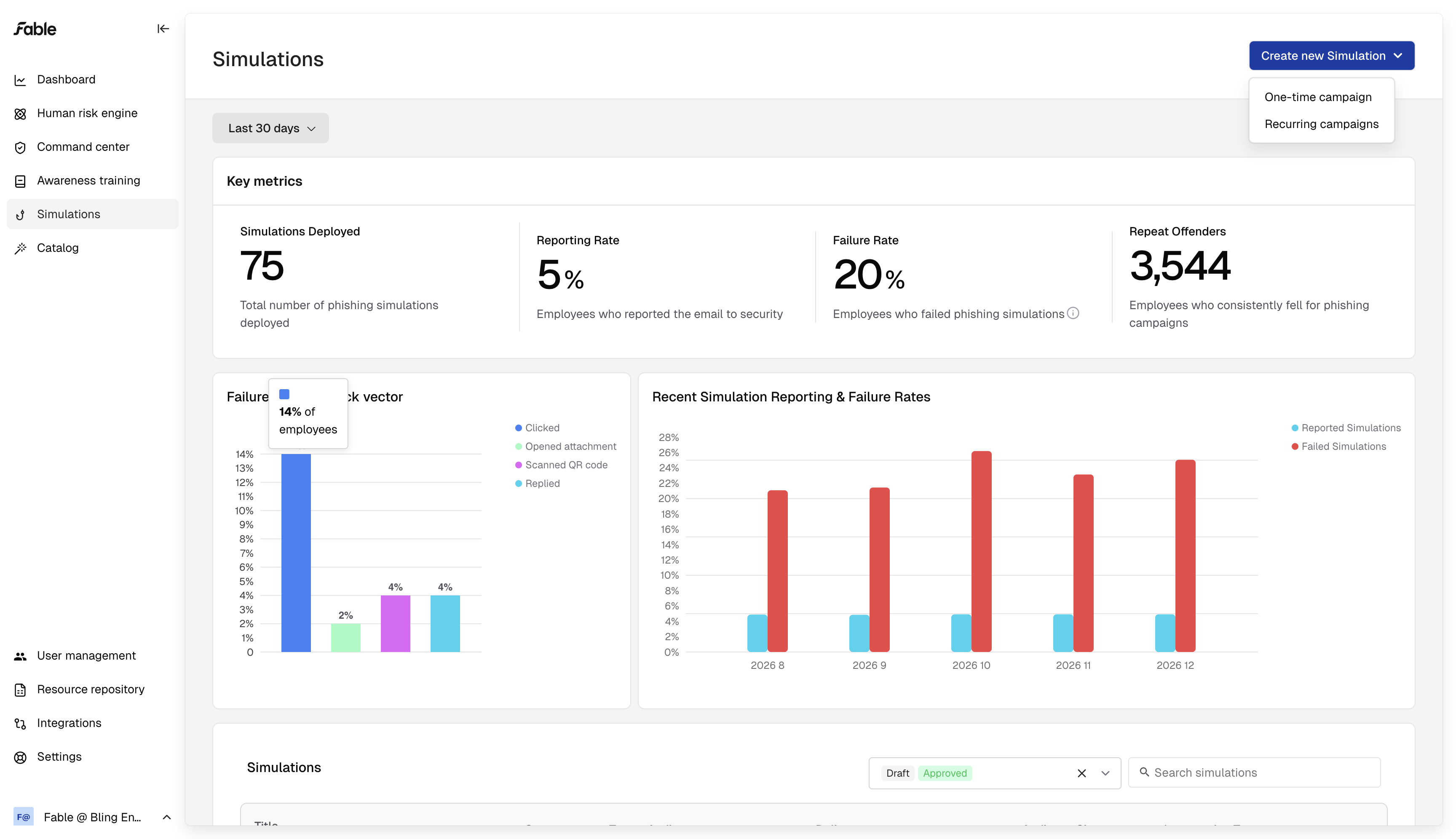This screenshot has height=839, width=1456.
Task: Click the Key metrics heading
Action: [265, 182]
